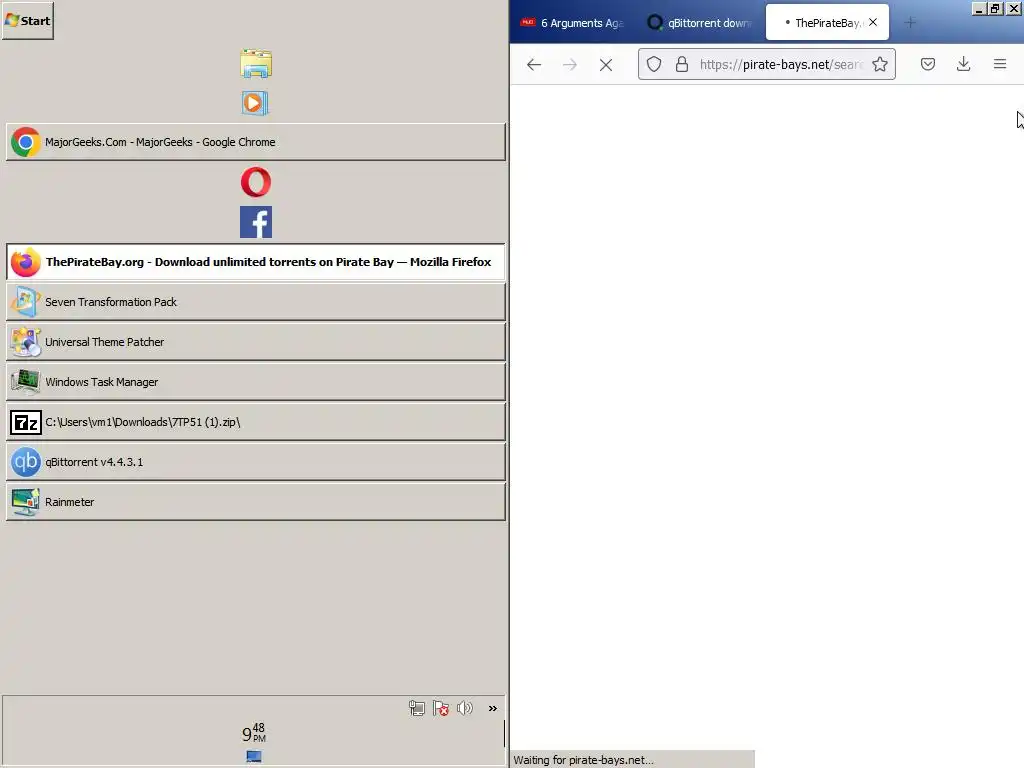The image size is (1024, 768).
Task: Switch to qBittorrent v4.4.3.1 window
Action: (256, 462)
